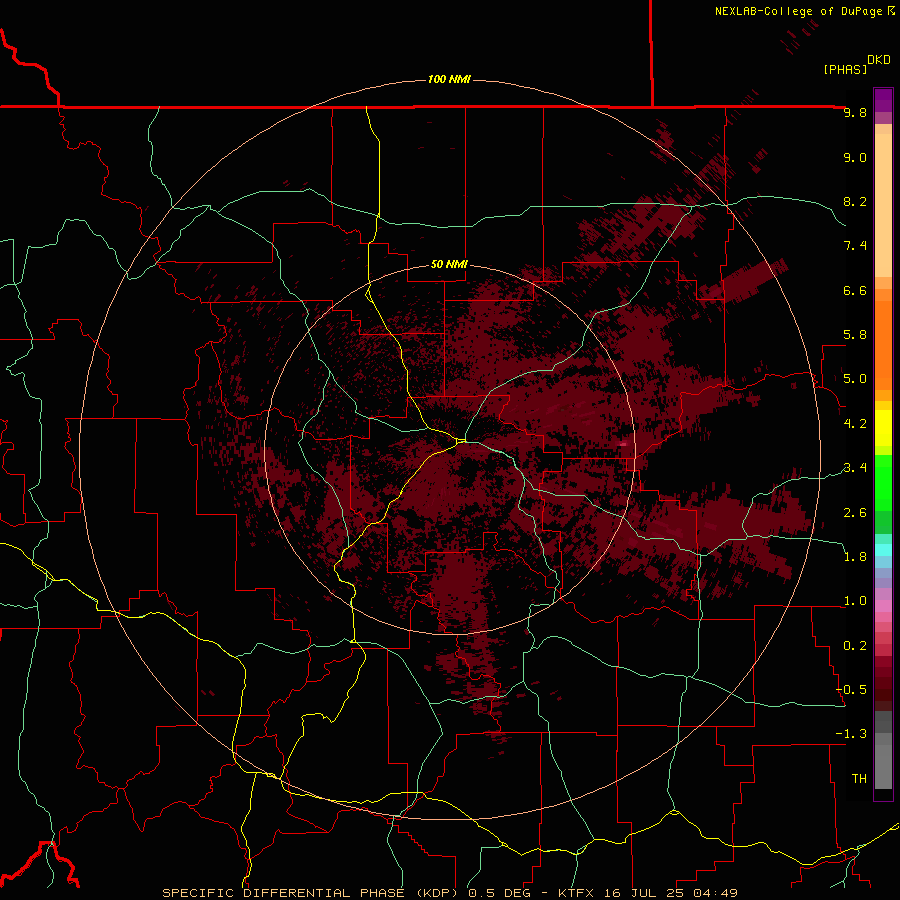This screenshot has width=900, height=900.
Task: Select the 6.6 scale label
Action: pos(855,290)
